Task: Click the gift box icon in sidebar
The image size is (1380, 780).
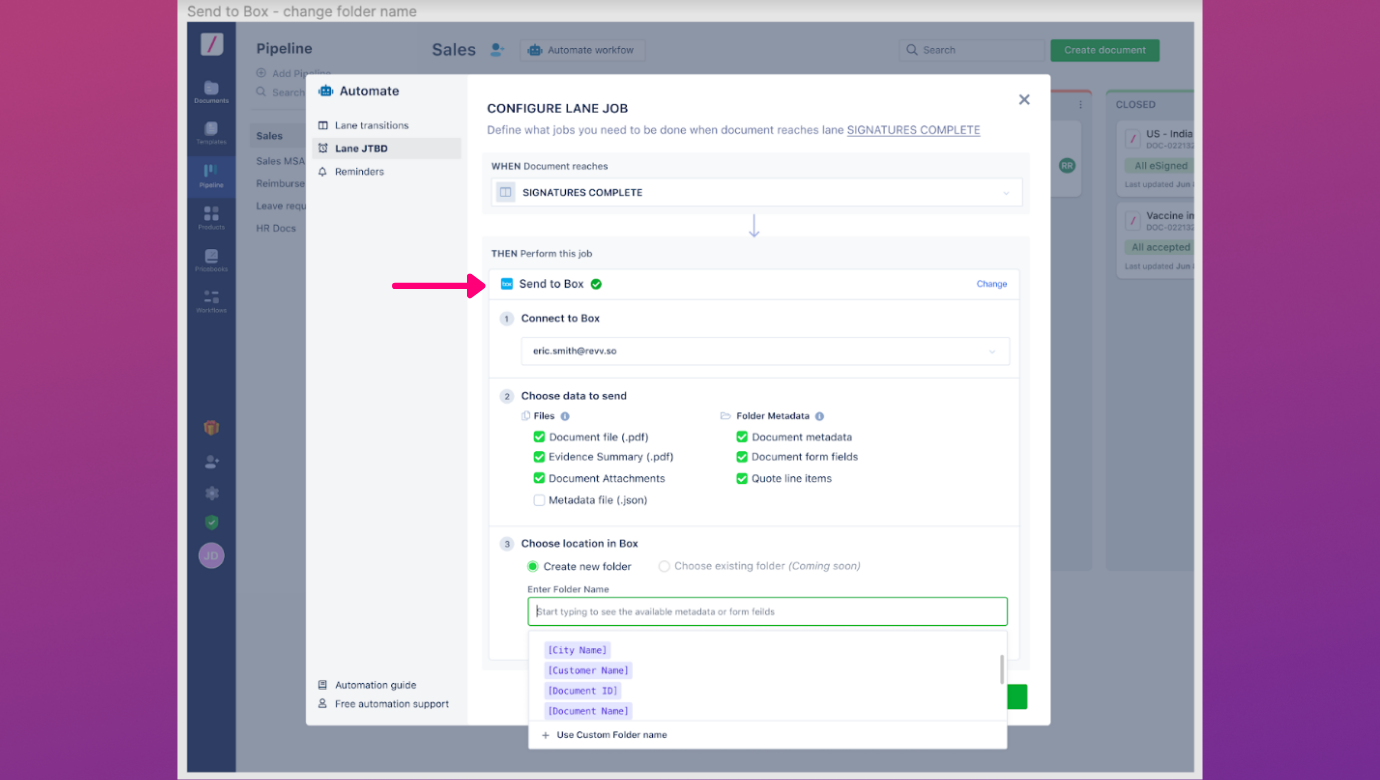Action: (x=211, y=428)
